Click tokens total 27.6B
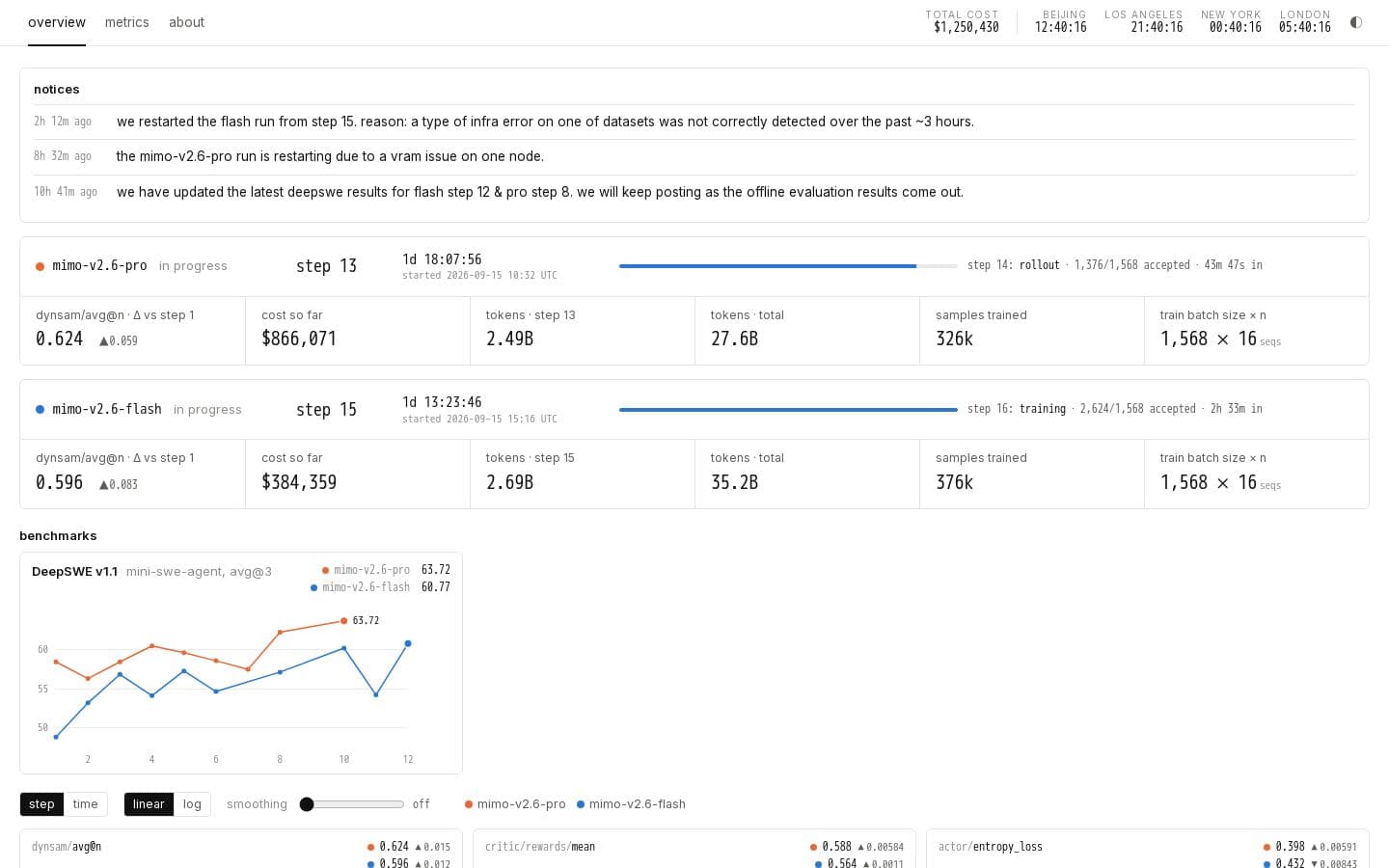This screenshot has height=868, width=1389. (x=734, y=339)
